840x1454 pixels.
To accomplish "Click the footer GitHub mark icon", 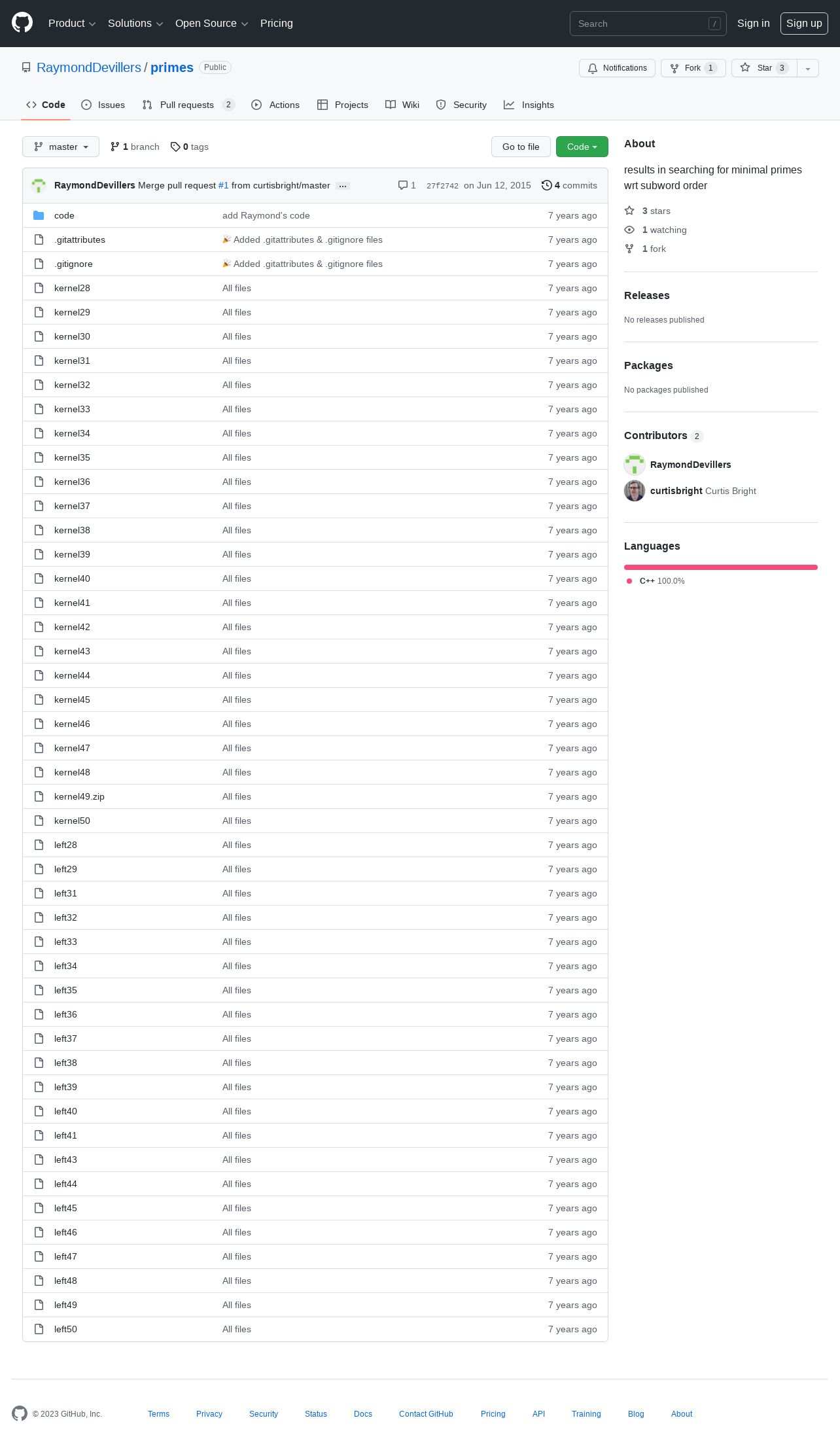I will pyautogui.click(x=20, y=1413).
